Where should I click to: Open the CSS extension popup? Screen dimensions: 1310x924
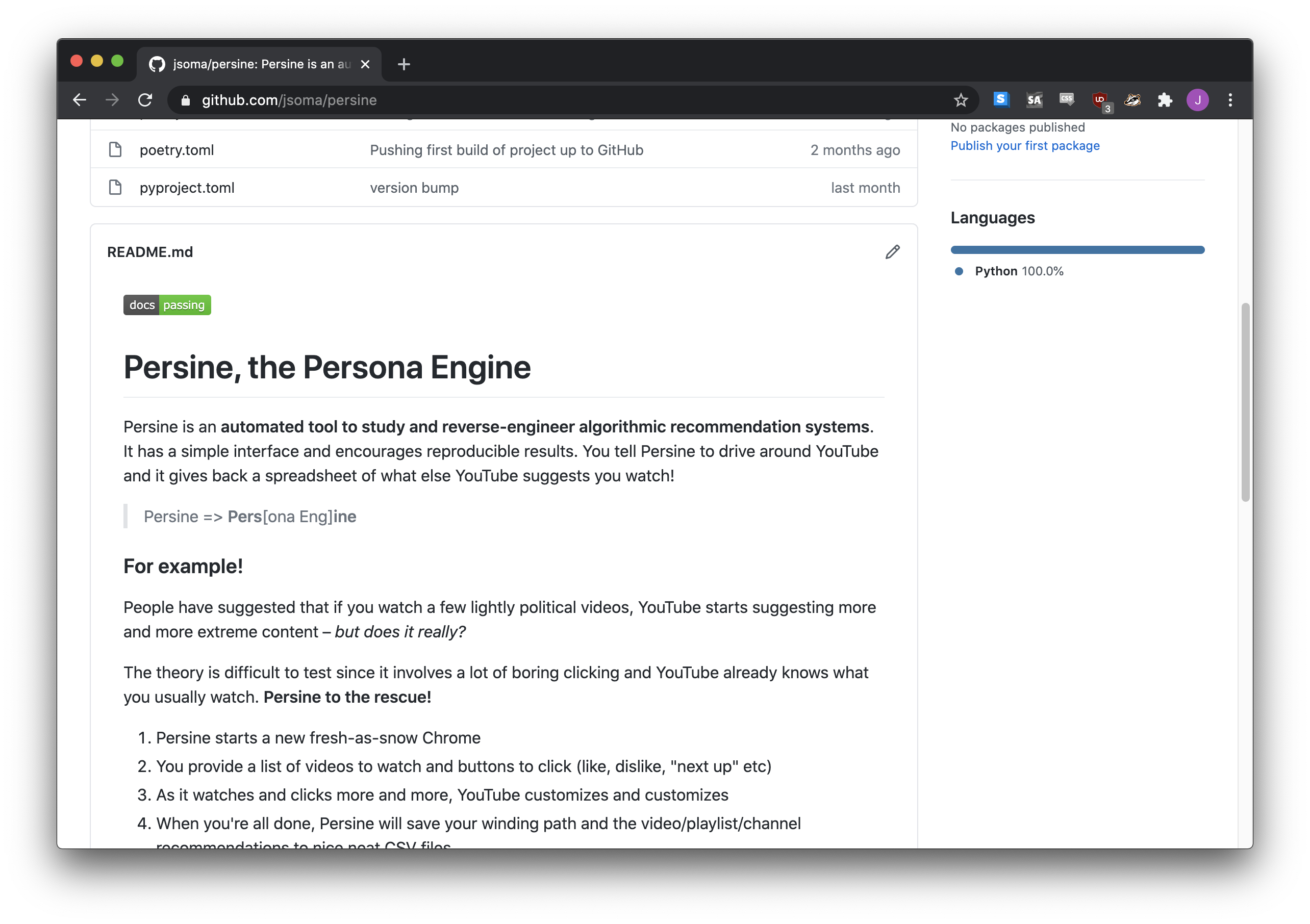point(1066,100)
